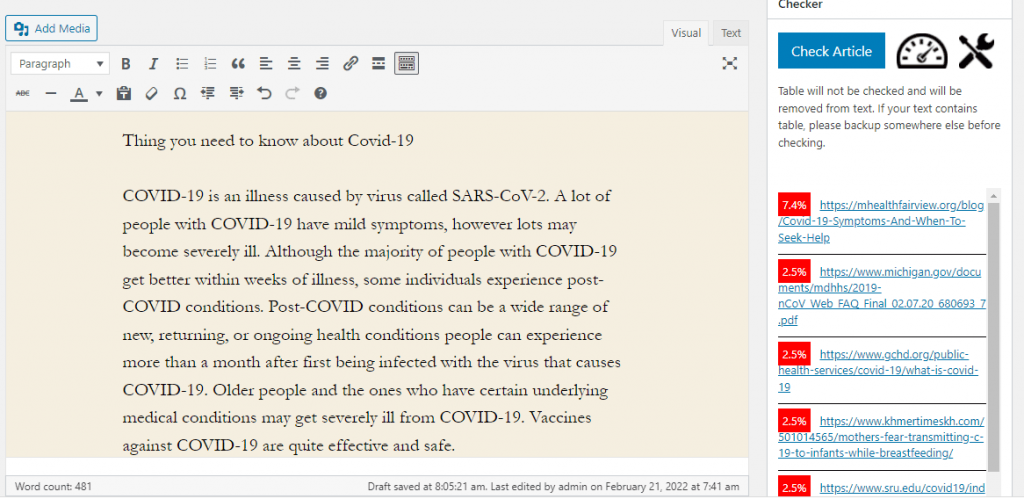Click the Check Article button
1024x499 pixels.
[x=831, y=51]
